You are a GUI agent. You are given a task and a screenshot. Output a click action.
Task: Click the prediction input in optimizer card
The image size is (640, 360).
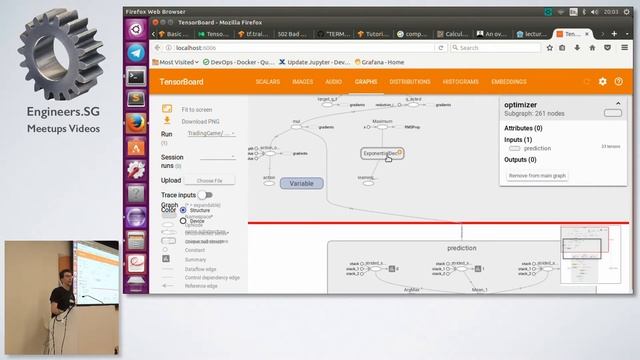(x=537, y=148)
